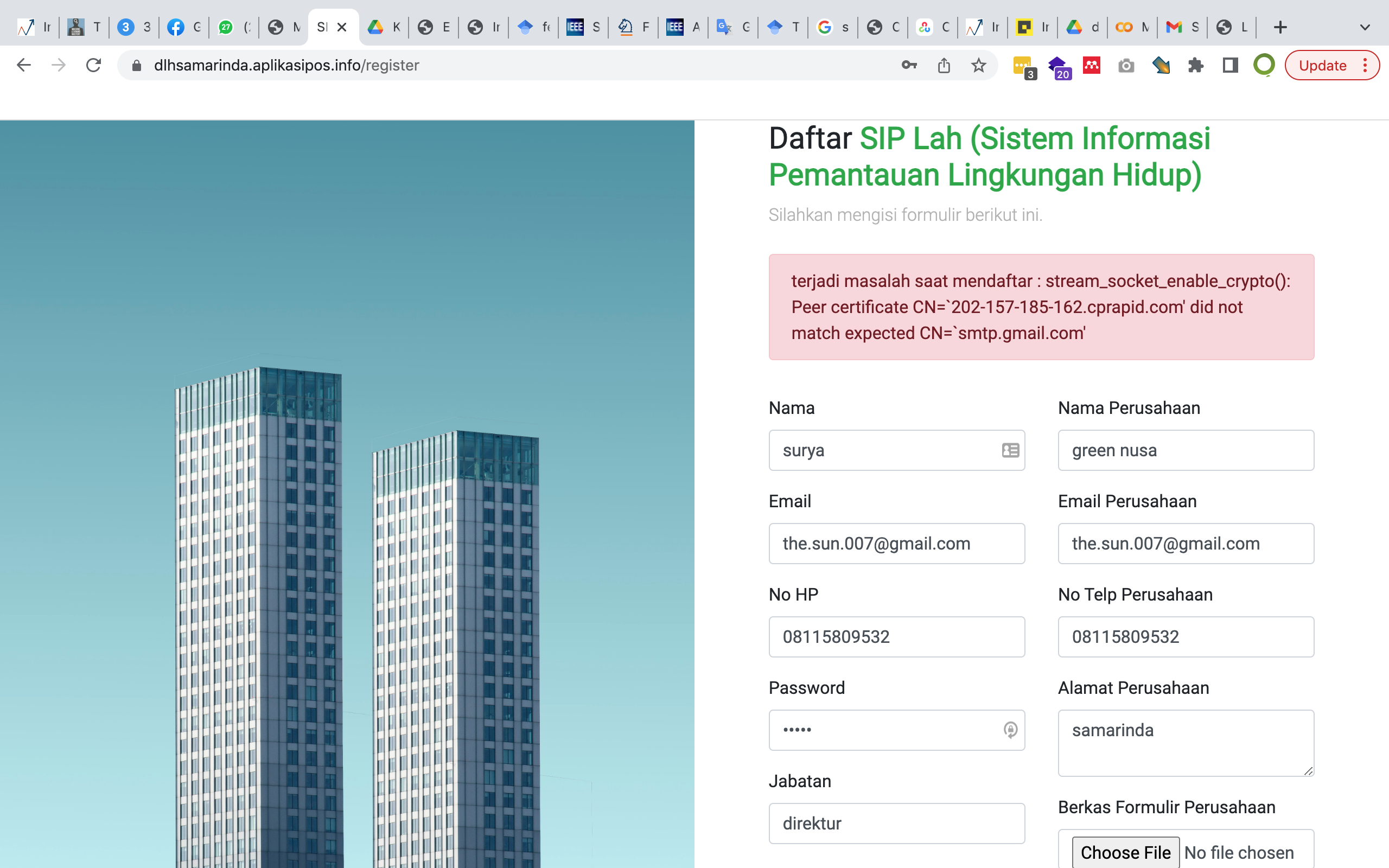Click the password manager icon in Password field
Image resolution: width=1389 pixels, height=868 pixels.
point(1010,730)
